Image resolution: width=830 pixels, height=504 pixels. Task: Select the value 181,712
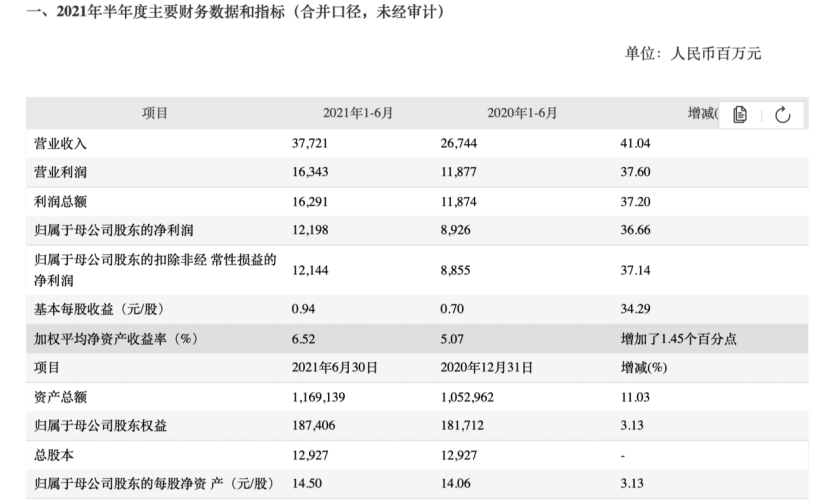coord(462,426)
